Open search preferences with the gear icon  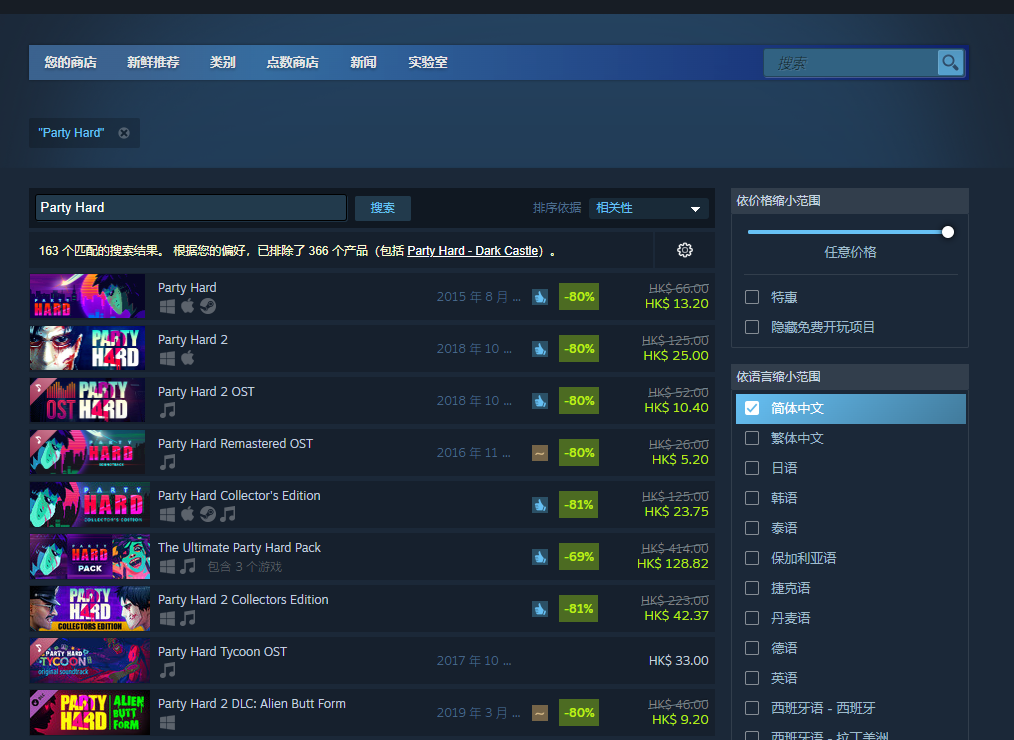click(685, 250)
